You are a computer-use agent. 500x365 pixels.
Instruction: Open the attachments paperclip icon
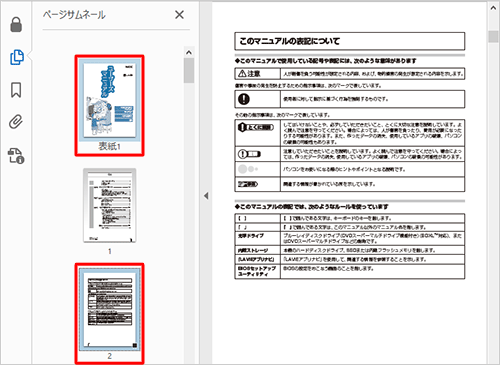(x=16, y=122)
